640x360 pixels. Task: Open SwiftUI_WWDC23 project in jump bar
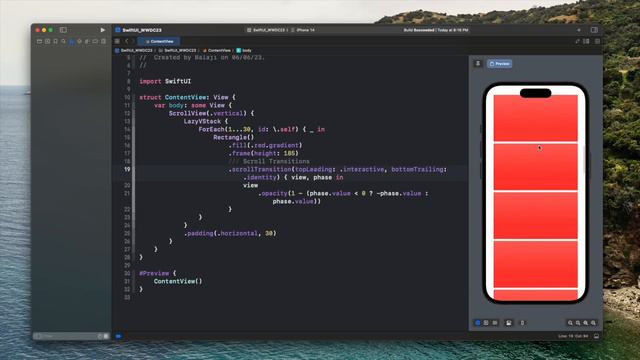pos(134,51)
